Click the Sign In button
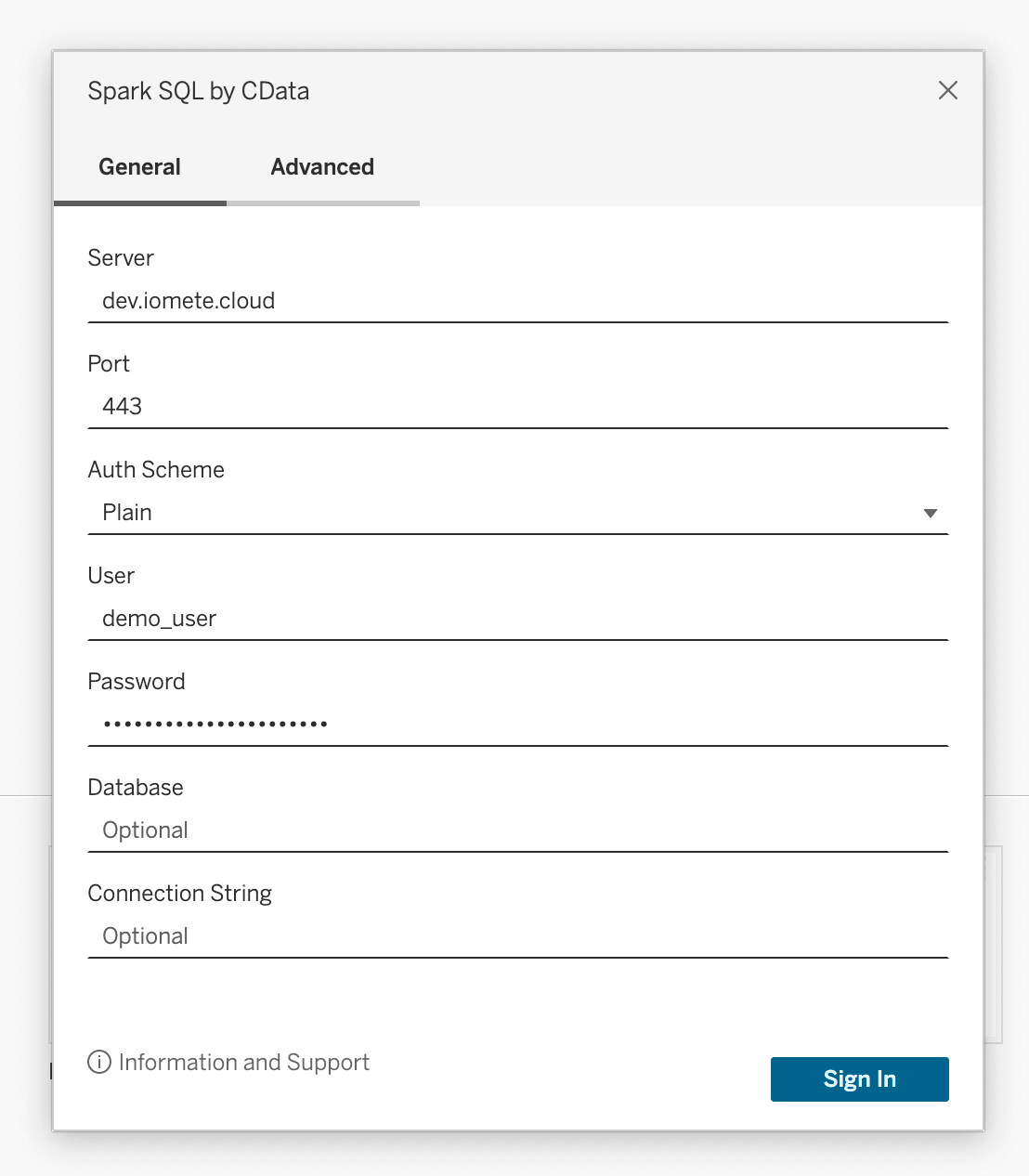The height and width of the screenshot is (1176, 1029). click(x=860, y=1079)
